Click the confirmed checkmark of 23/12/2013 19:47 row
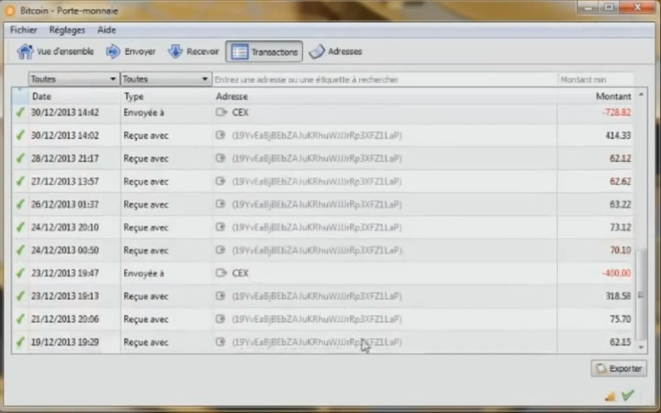 20,273
